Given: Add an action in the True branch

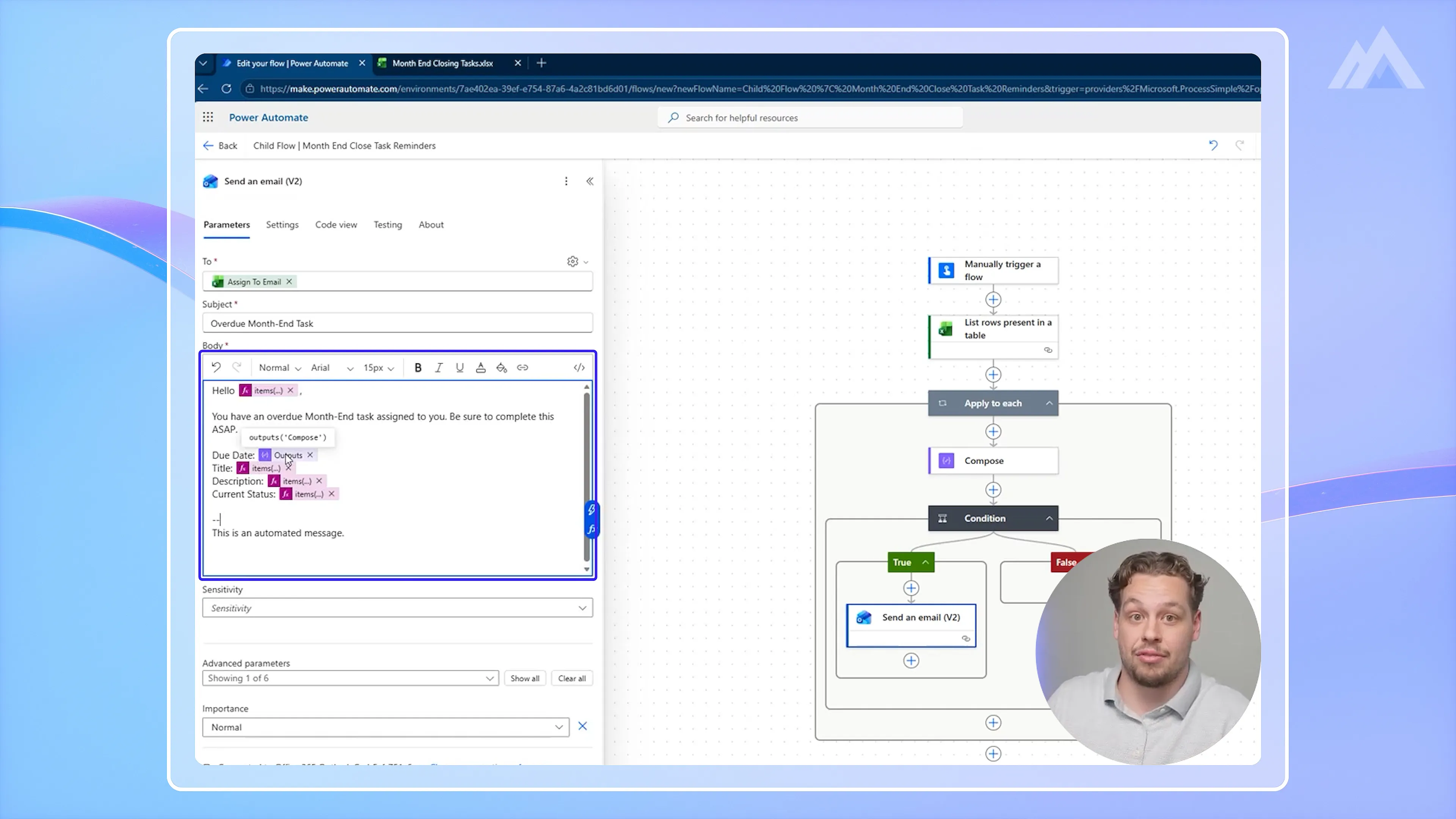Looking at the screenshot, I should pos(911,588).
